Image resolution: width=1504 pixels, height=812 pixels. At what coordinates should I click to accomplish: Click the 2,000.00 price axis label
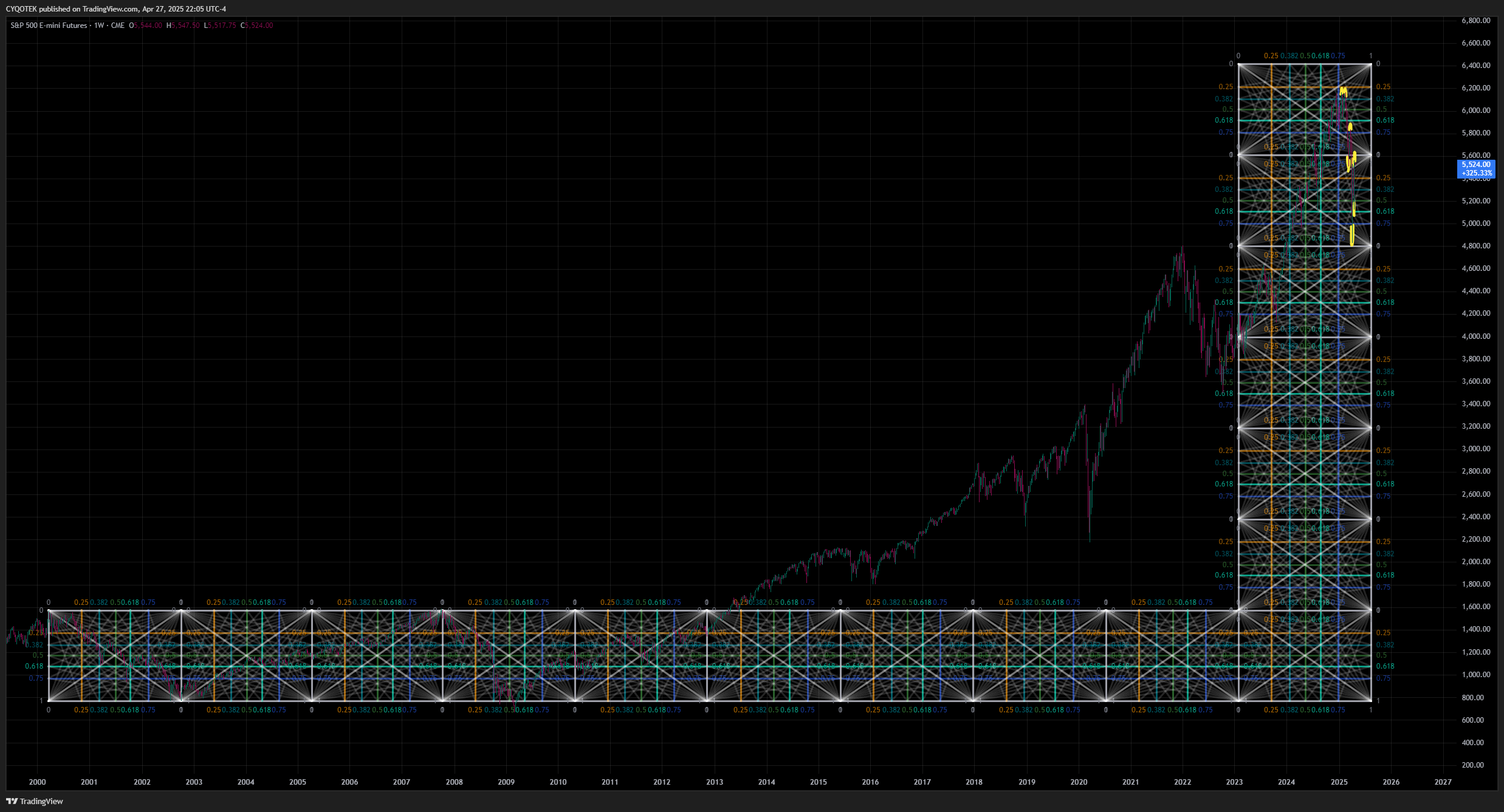pyautogui.click(x=1476, y=562)
